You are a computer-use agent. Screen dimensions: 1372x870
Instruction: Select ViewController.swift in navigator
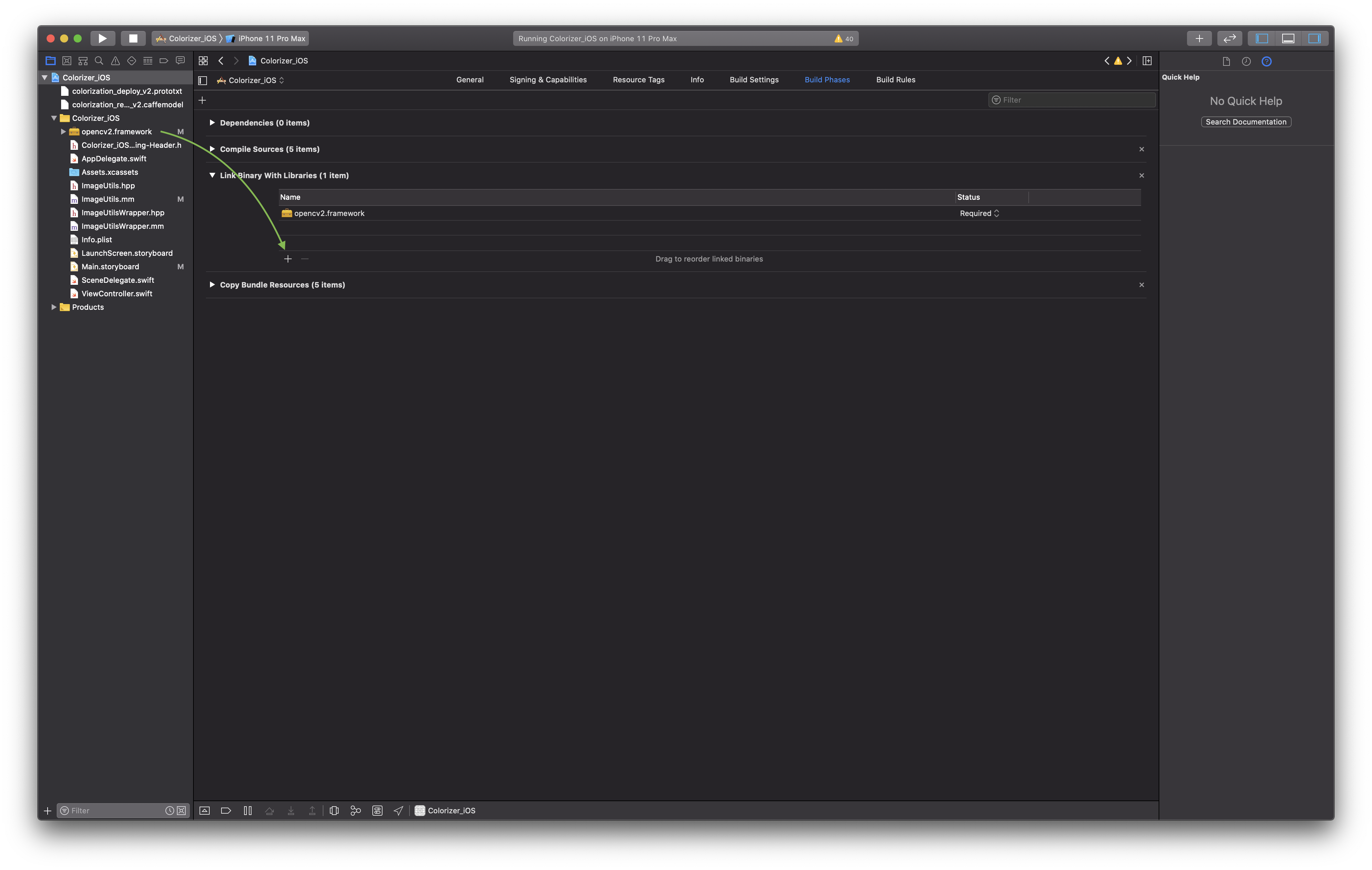116,294
